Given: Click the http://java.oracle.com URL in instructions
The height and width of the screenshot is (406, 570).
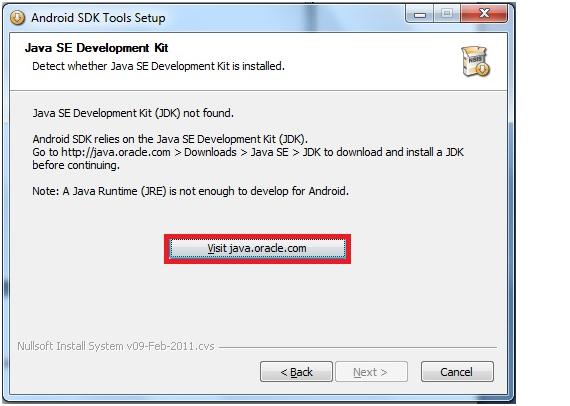Looking at the screenshot, I should (x=116, y=152).
